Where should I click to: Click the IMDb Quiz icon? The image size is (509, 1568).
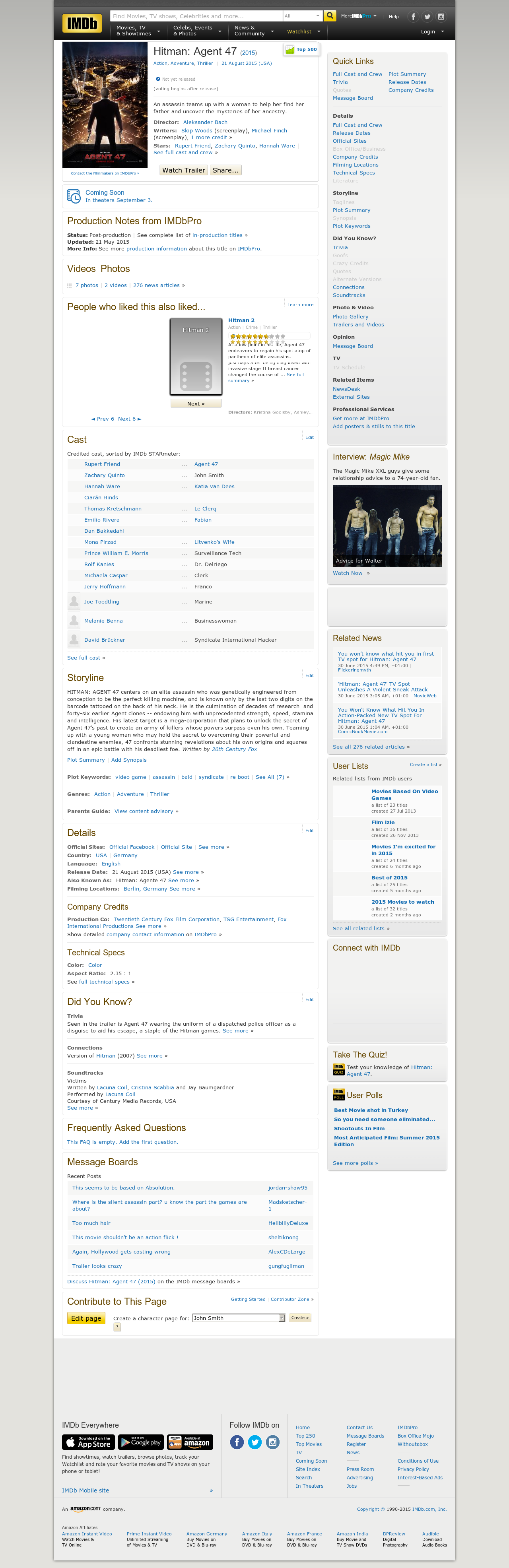coord(338,1069)
